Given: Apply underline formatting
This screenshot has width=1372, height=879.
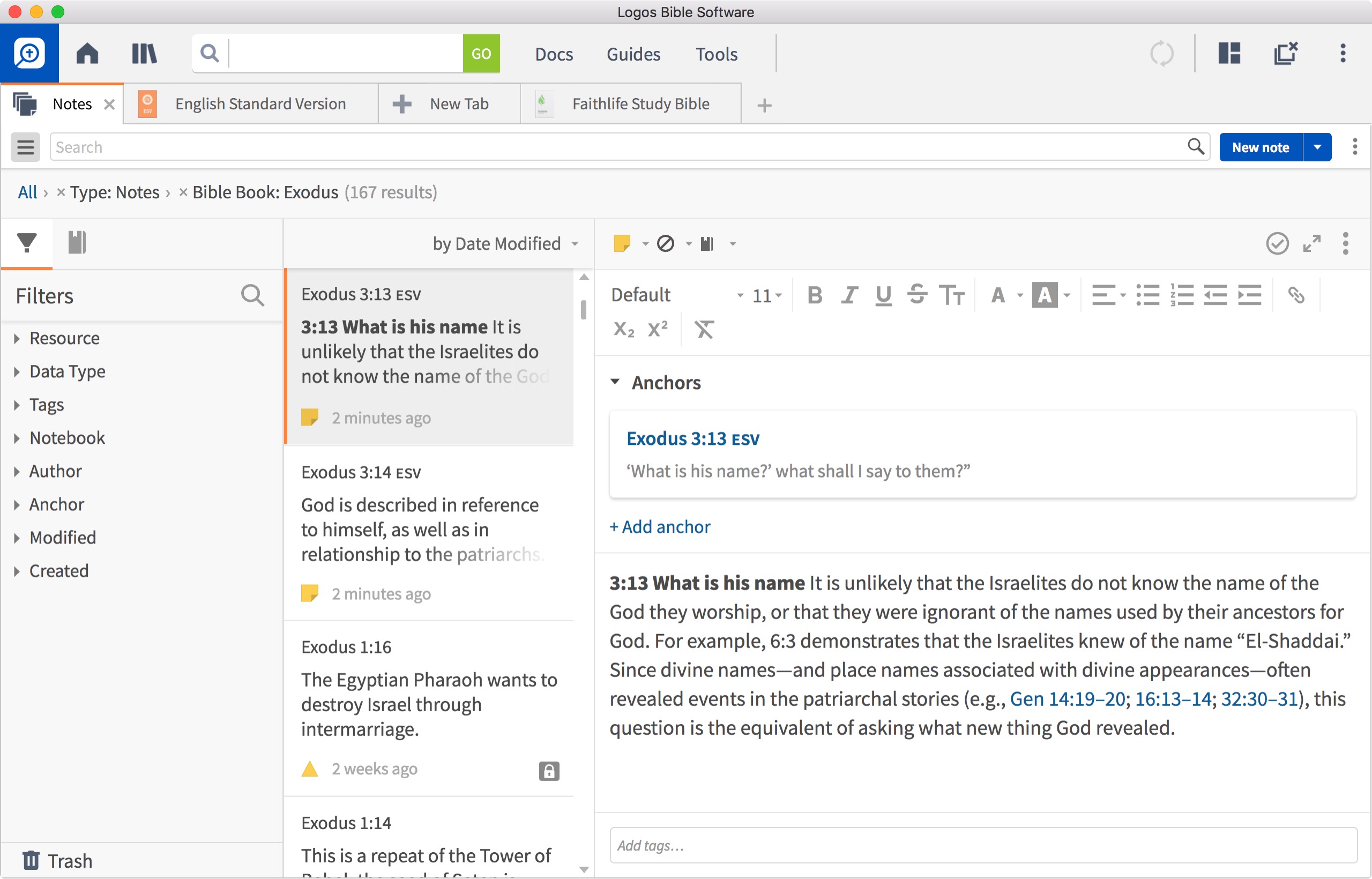Looking at the screenshot, I should (x=883, y=295).
